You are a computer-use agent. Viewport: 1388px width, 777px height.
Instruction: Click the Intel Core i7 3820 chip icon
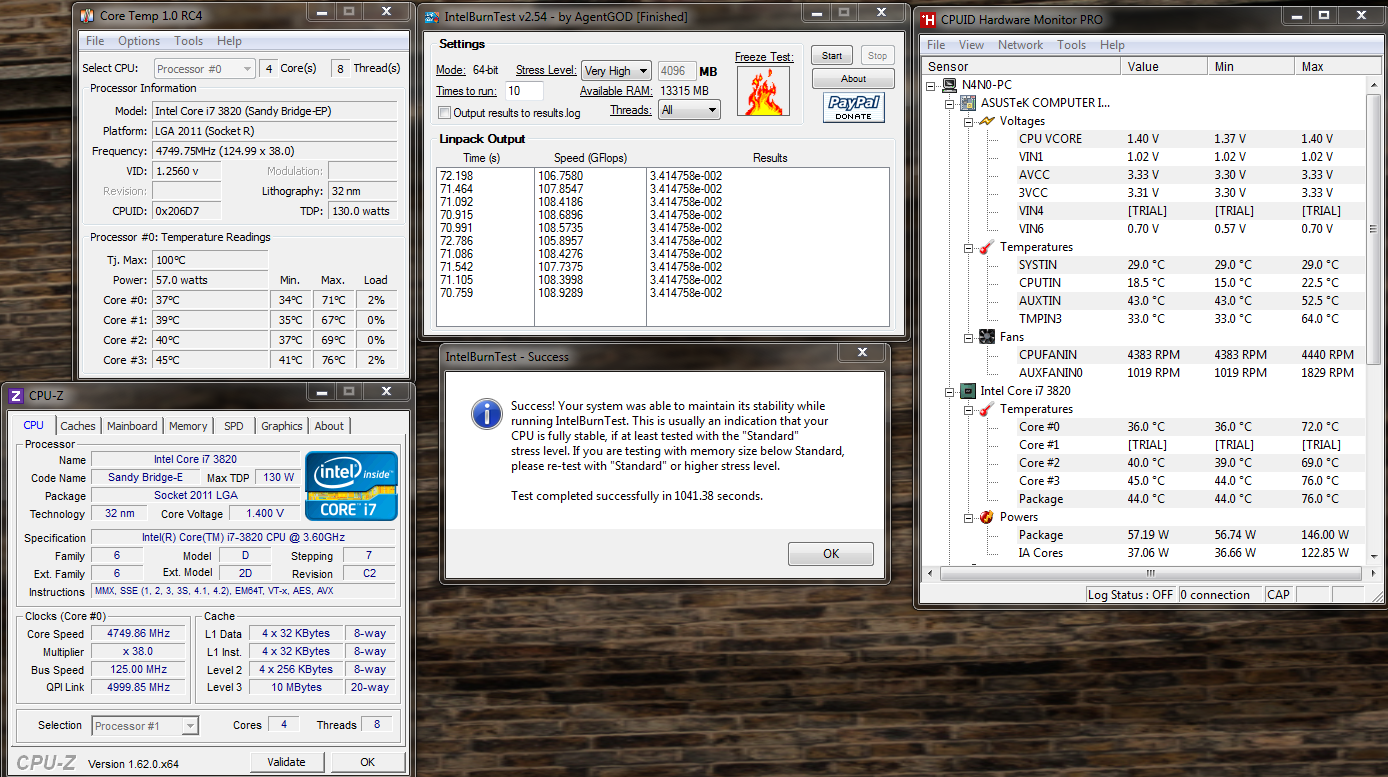tap(968, 391)
